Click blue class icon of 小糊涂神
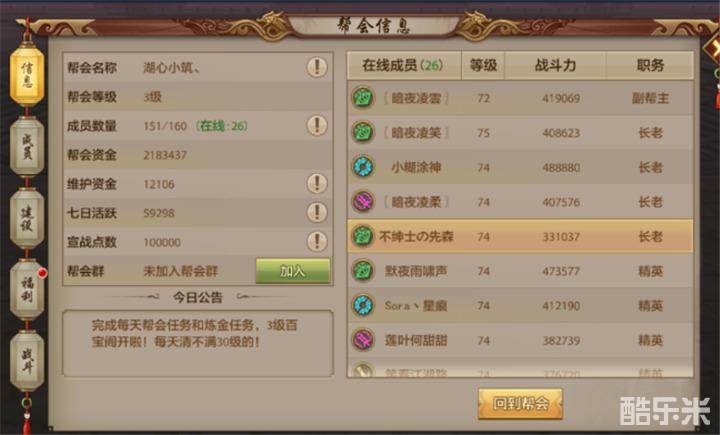Image resolution: width=720 pixels, height=435 pixels. (363, 167)
